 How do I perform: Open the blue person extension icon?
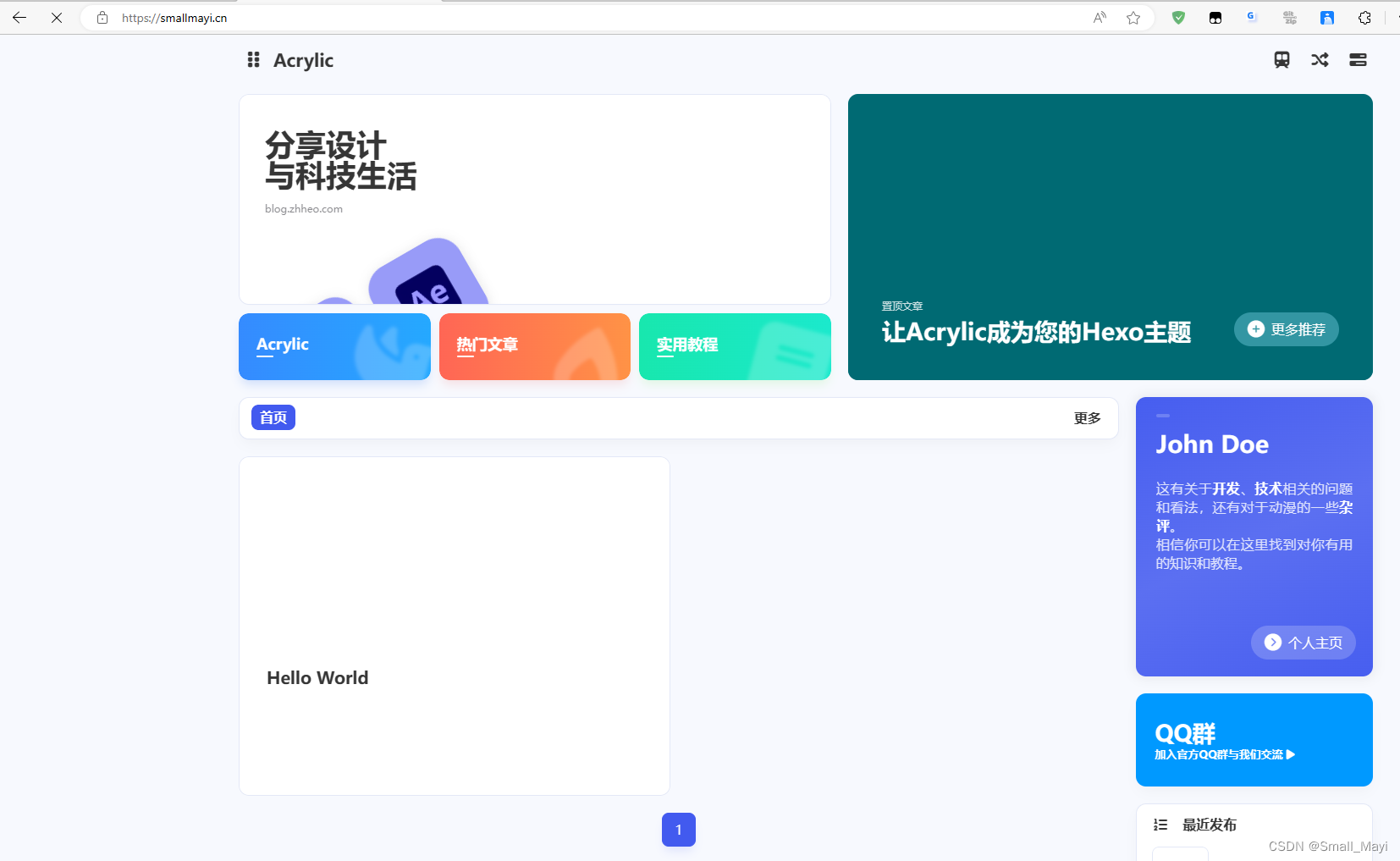[1327, 18]
